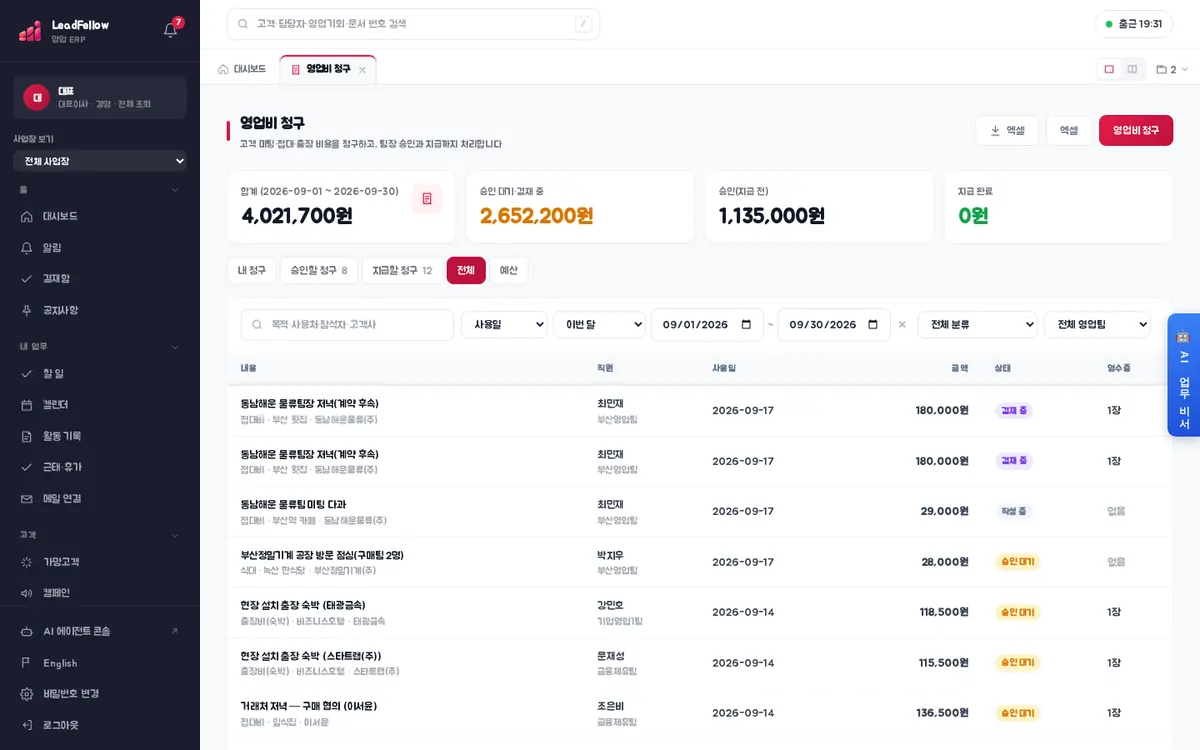Select the 지급할 청구 12 tab

pos(402,270)
